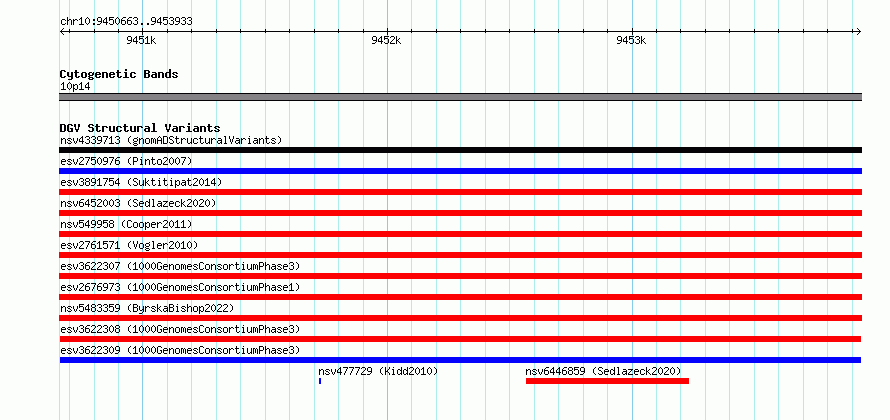Viewport: 890px width, 420px height.
Task: Open variant label esv3622308 (1000GenomesConsortiumPhase3)
Action: (x=180, y=329)
